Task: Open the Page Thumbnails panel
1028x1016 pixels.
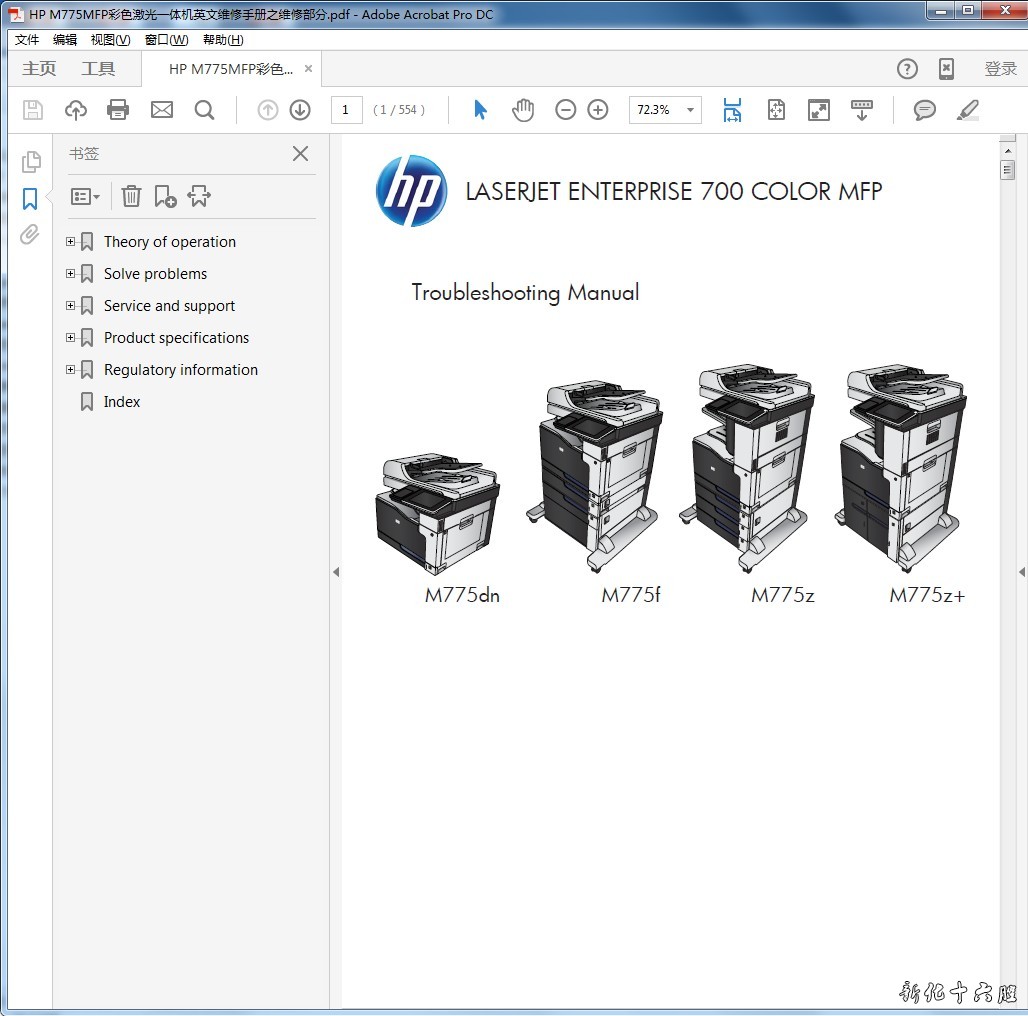Action: tap(31, 162)
